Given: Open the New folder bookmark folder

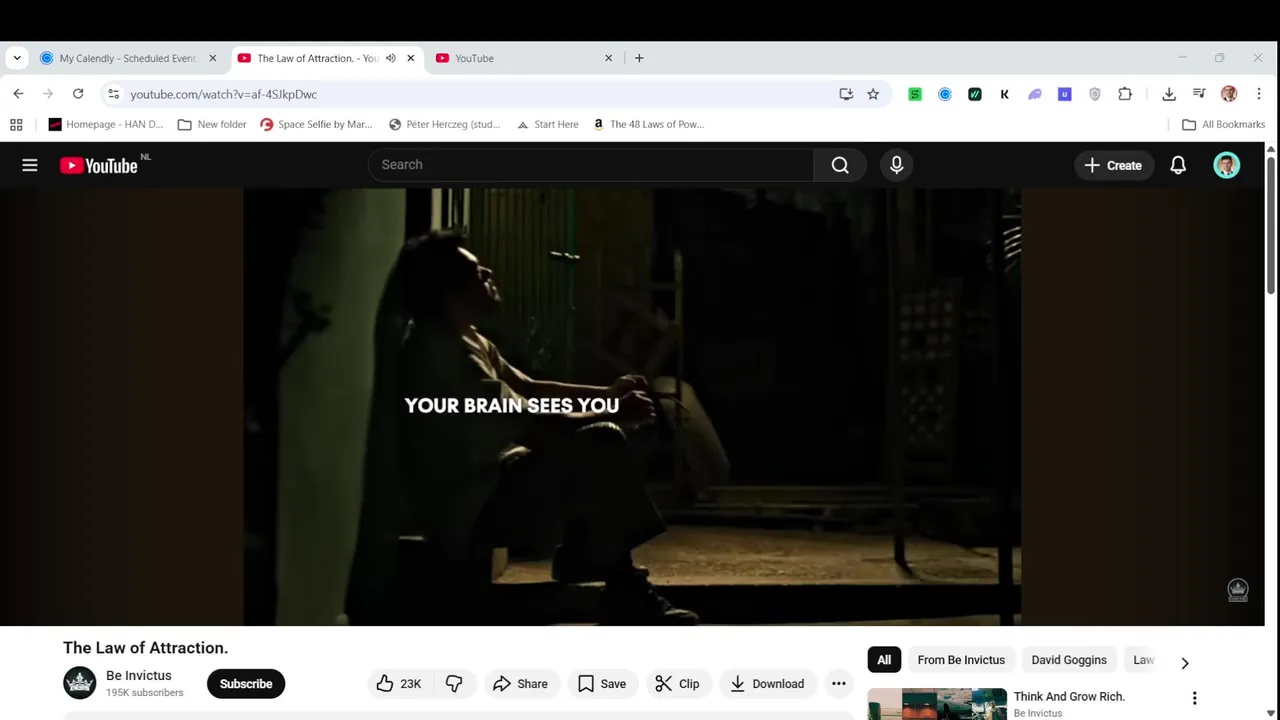Looking at the screenshot, I should tap(212, 124).
